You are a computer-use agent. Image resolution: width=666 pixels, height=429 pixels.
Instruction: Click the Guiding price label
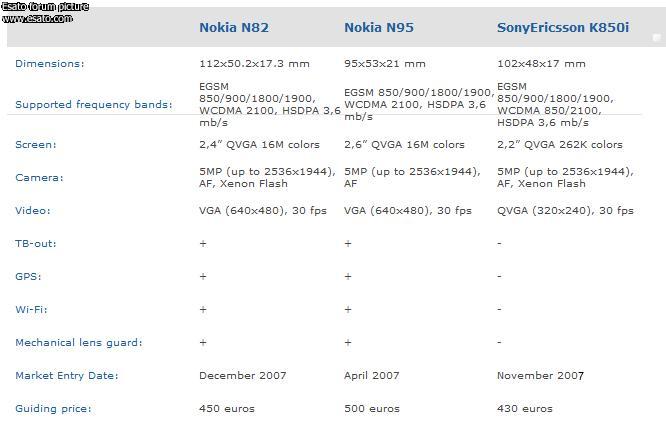click(53, 409)
